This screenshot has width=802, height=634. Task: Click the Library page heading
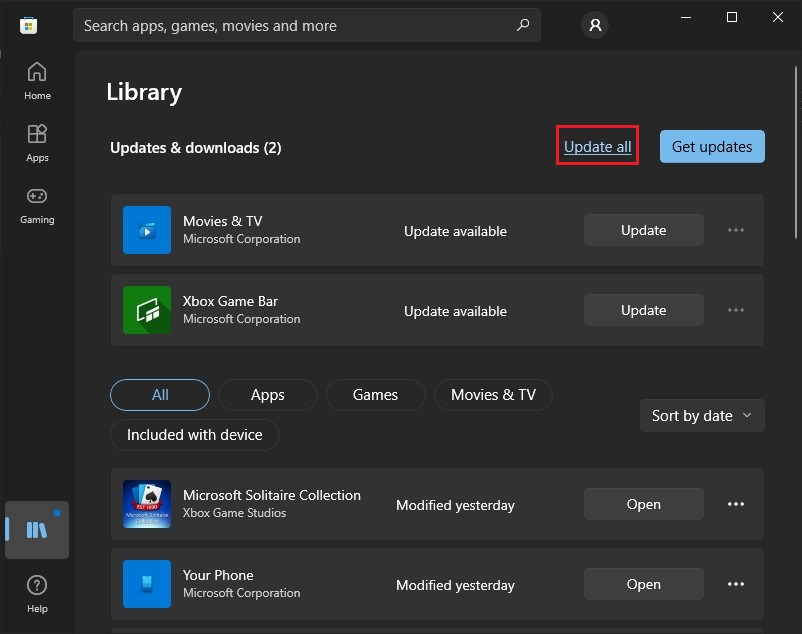144,93
